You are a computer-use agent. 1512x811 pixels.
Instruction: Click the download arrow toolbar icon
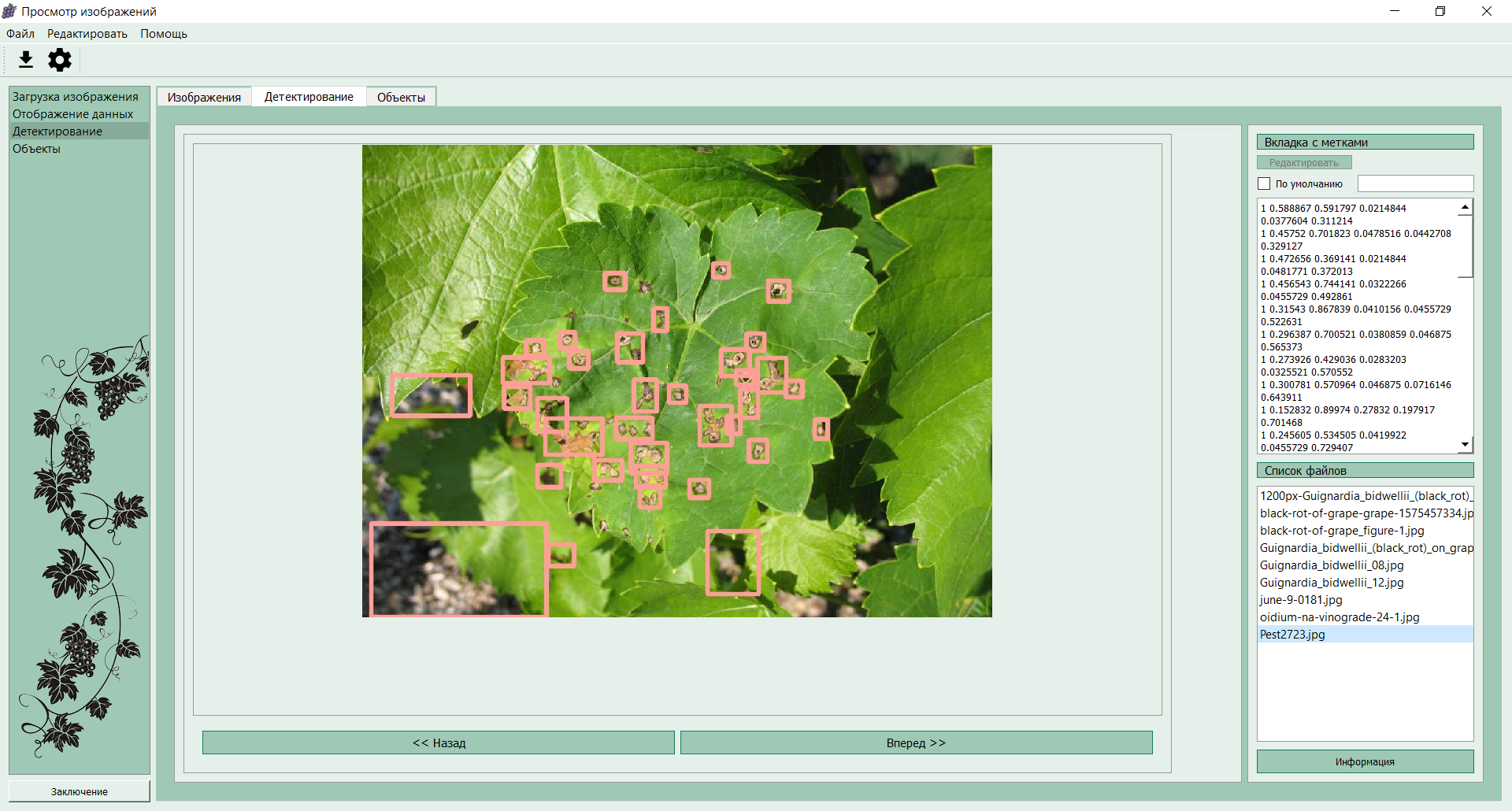(x=26, y=60)
